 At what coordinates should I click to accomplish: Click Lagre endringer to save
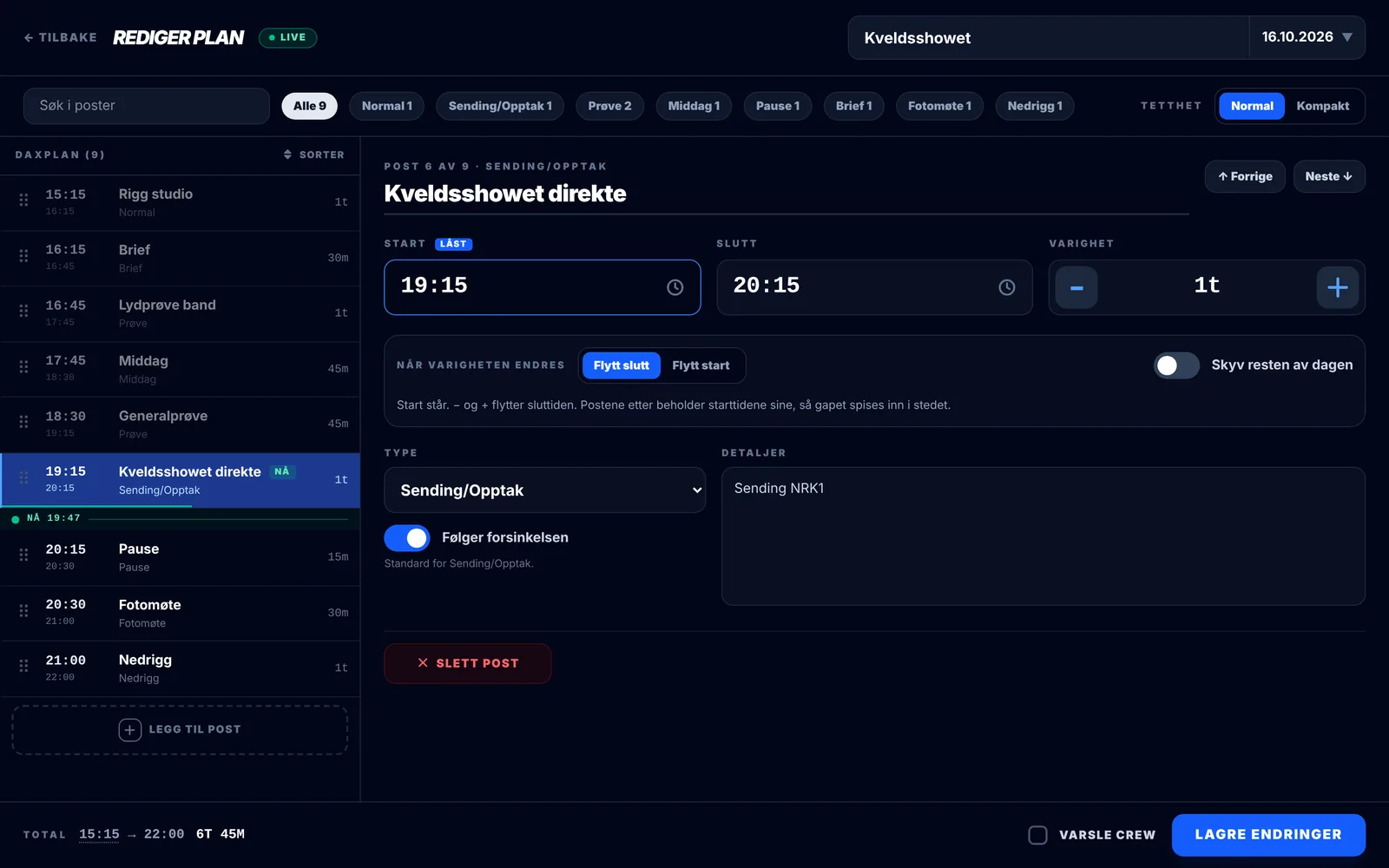tap(1268, 835)
